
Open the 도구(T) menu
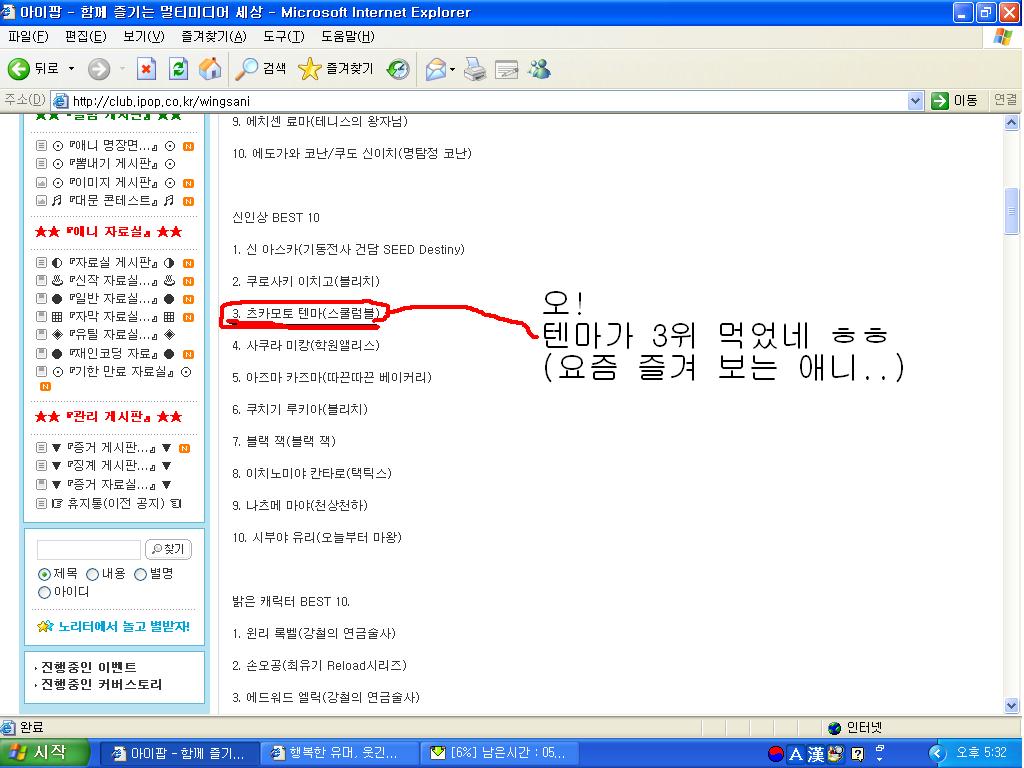pos(283,37)
